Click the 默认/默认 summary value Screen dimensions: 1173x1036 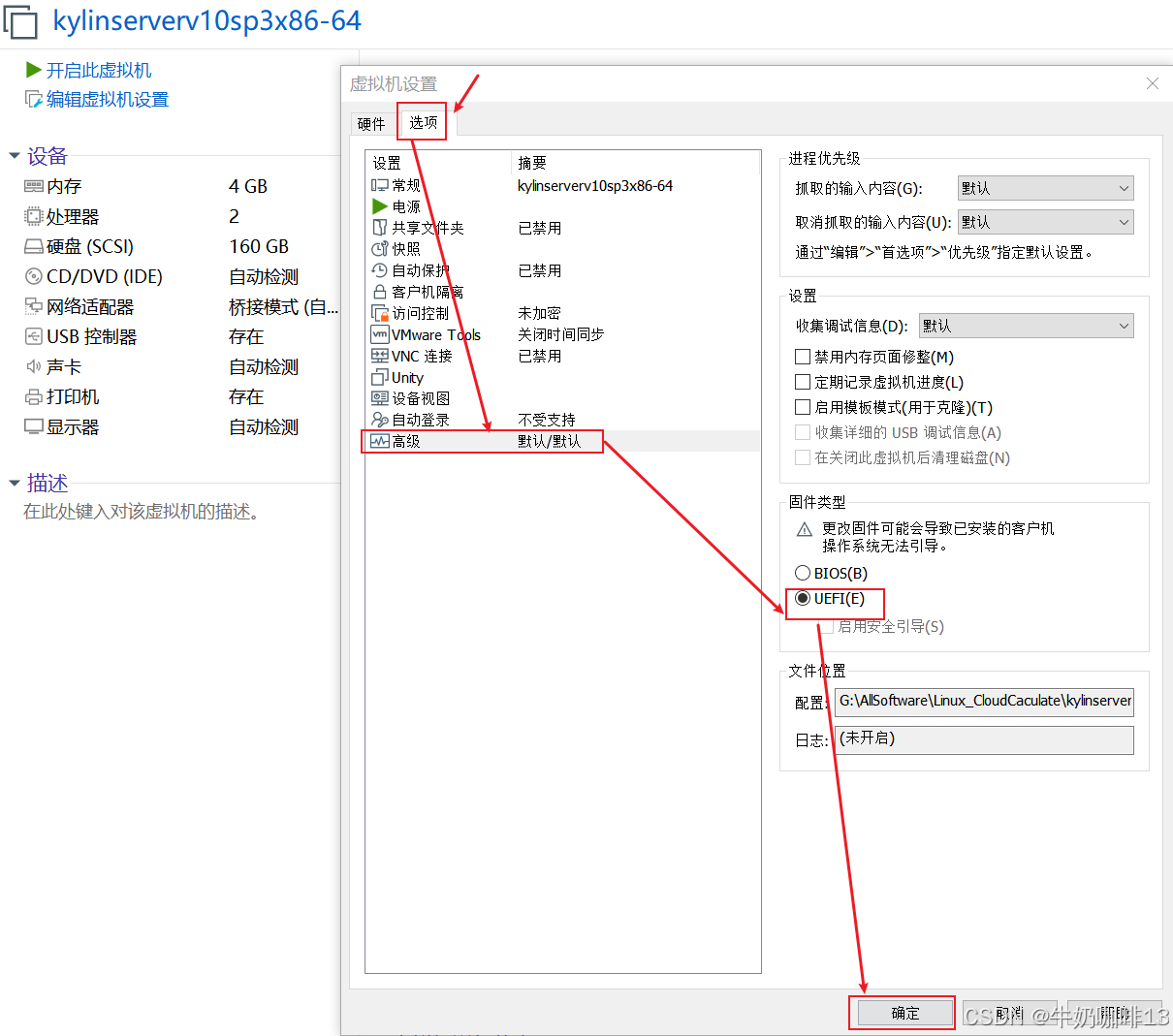click(x=550, y=441)
